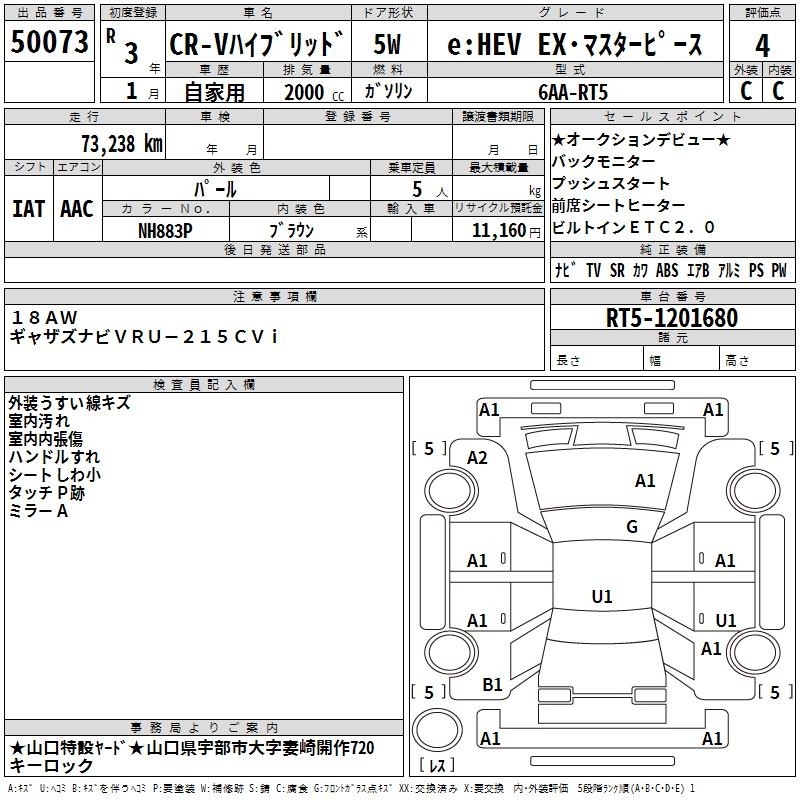Click the IAT shift type cell
Viewport: 800px width, 800px height.
[28, 209]
